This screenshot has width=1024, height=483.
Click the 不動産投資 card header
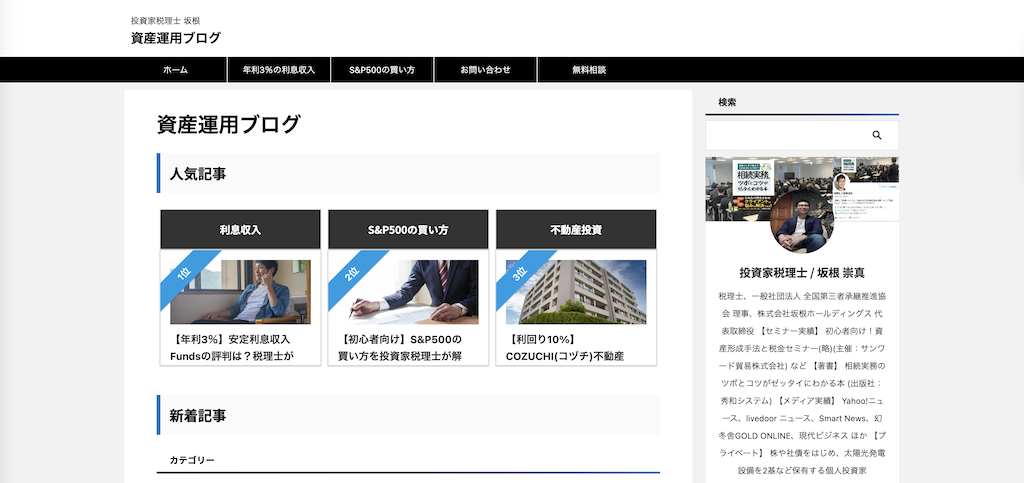point(576,230)
